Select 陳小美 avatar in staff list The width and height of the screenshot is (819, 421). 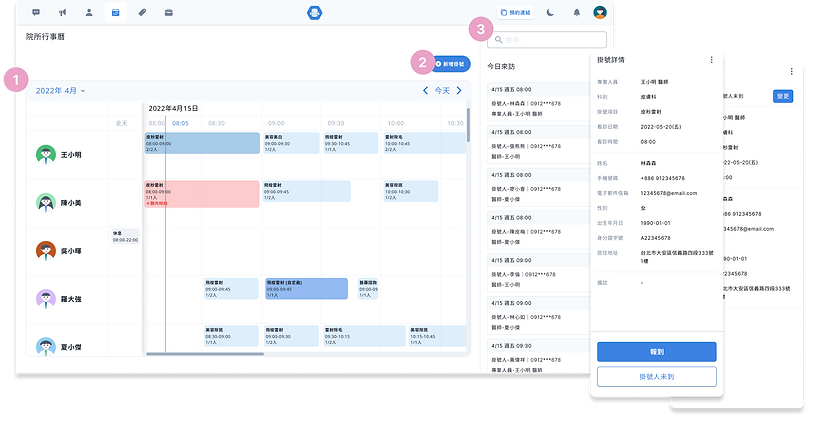pos(46,203)
